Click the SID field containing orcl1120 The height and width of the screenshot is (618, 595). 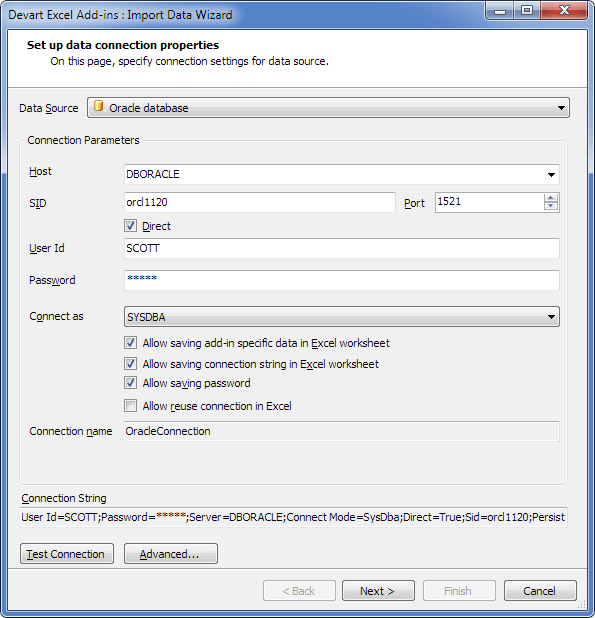[x=260, y=203]
